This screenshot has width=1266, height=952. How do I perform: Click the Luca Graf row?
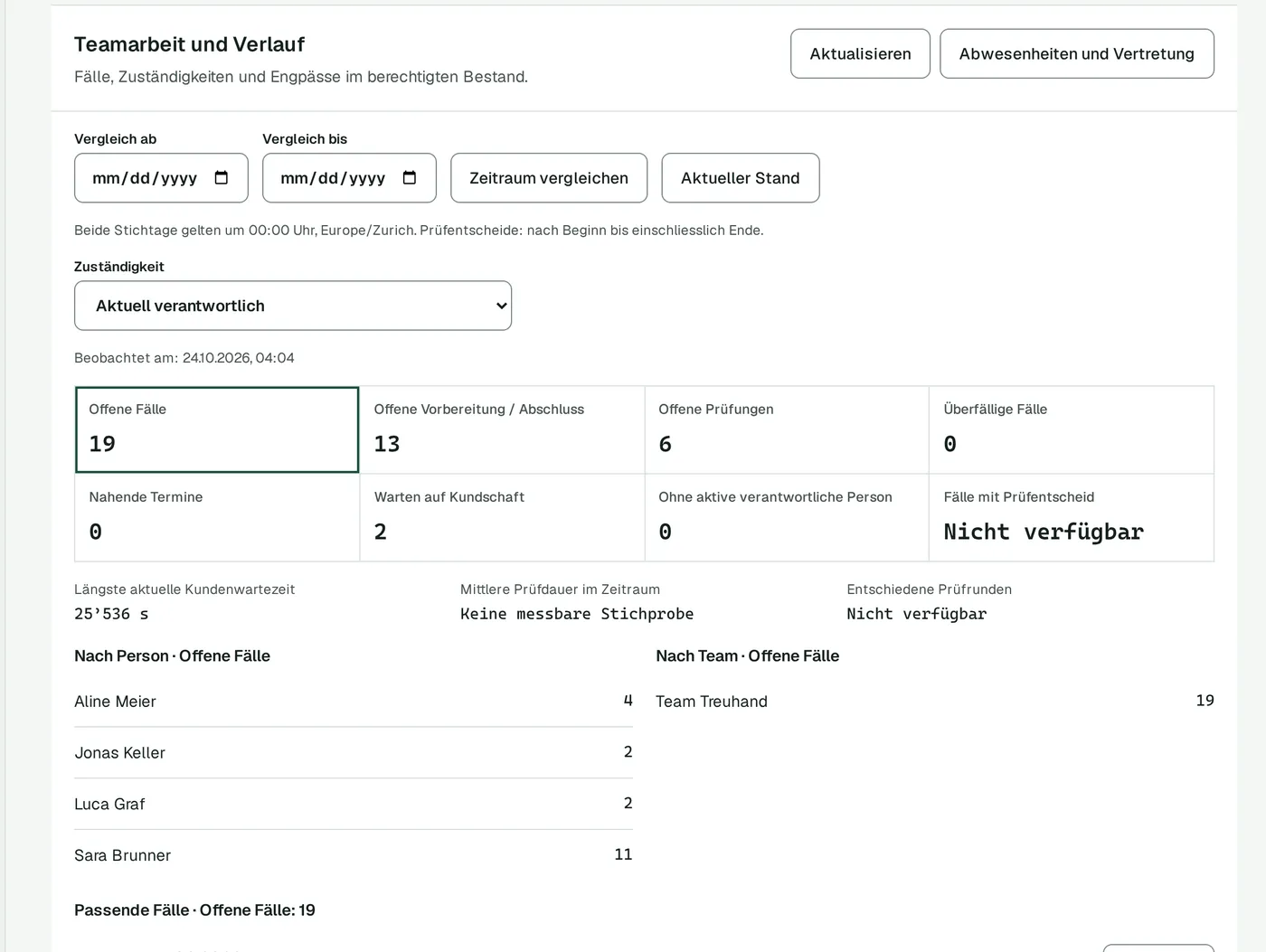point(354,804)
